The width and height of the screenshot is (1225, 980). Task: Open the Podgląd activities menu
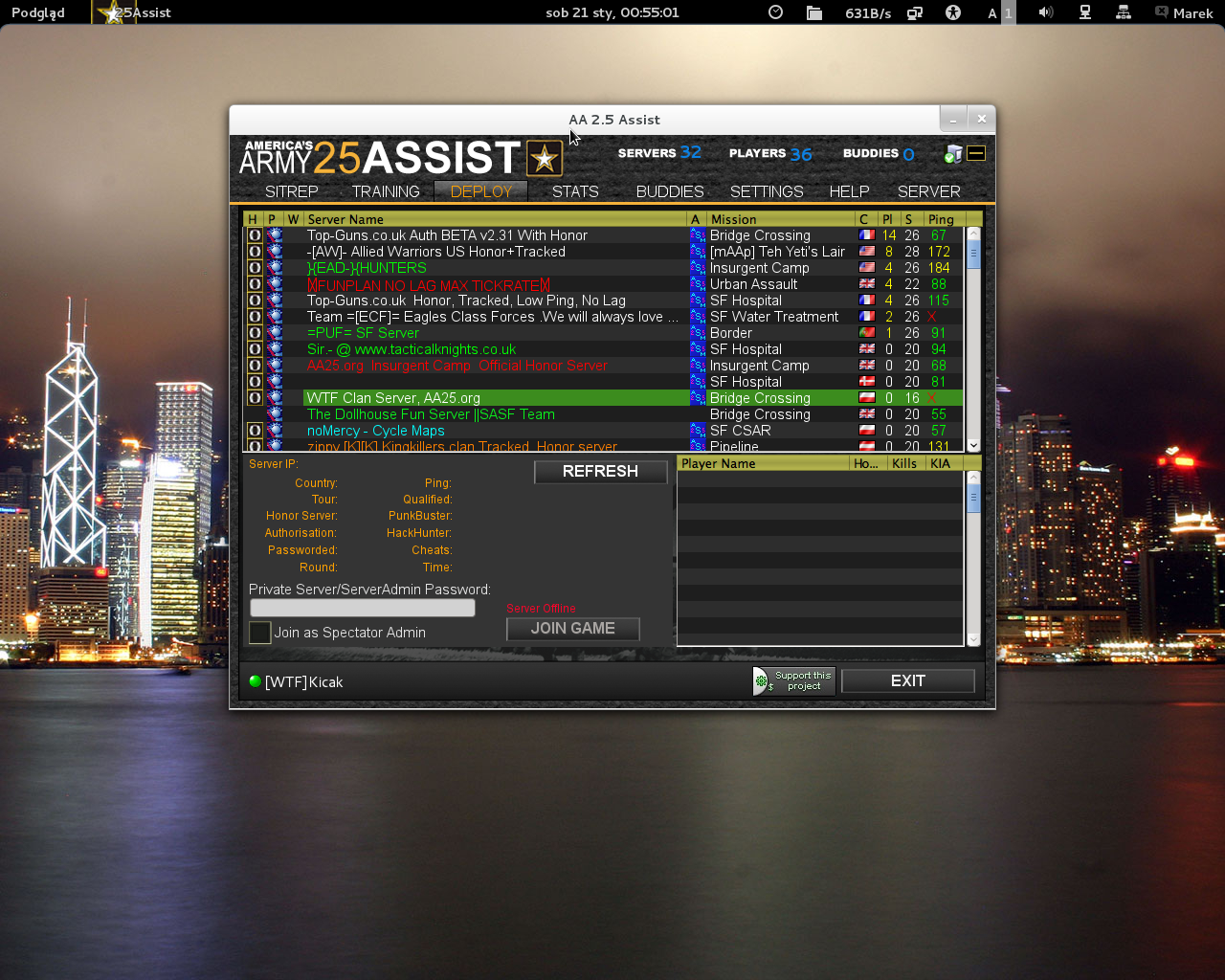click(x=38, y=12)
